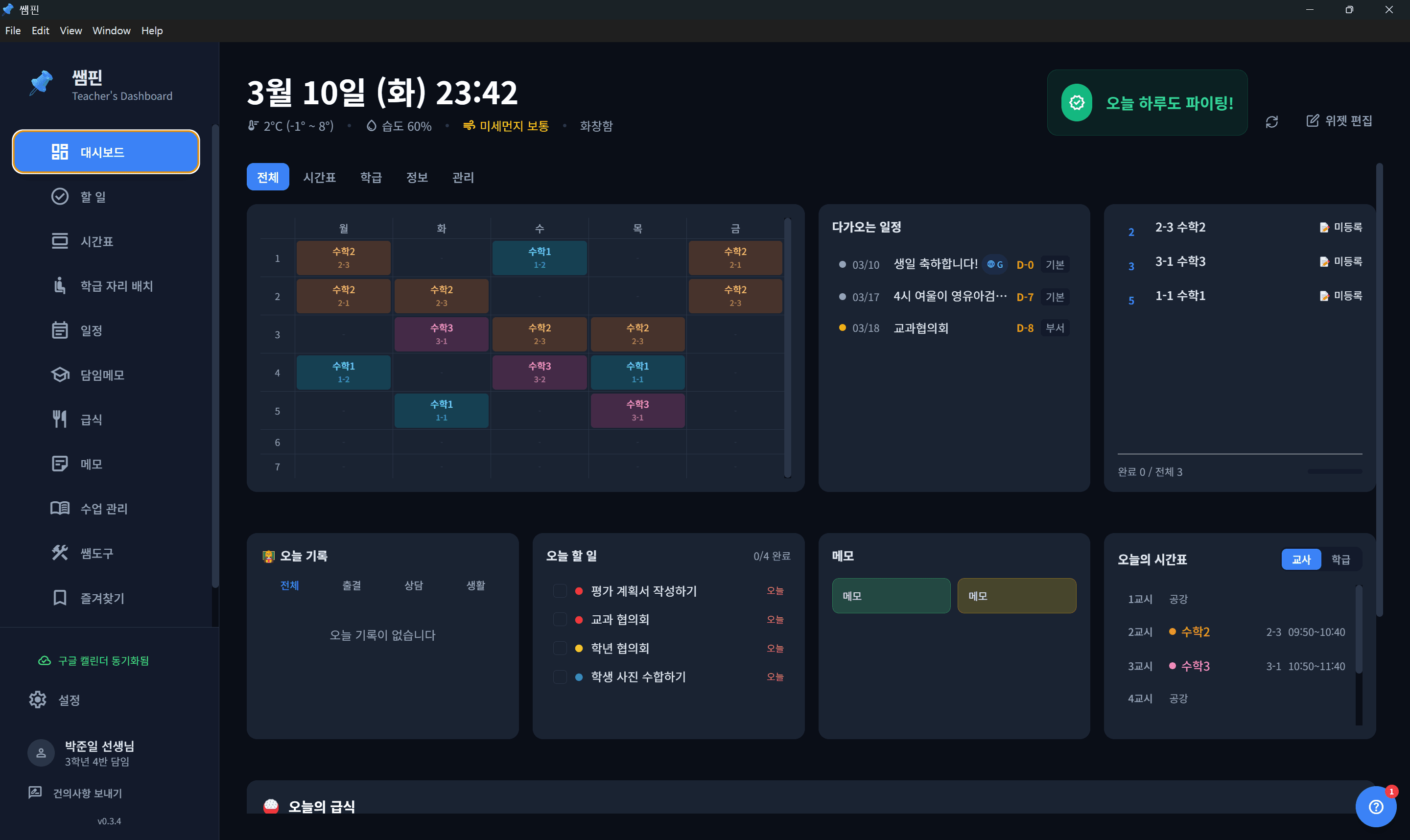Click 미등록 next to 2-3 수학2
Image resolution: width=1410 pixels, height=840 pixels.
click(1341, 227)
